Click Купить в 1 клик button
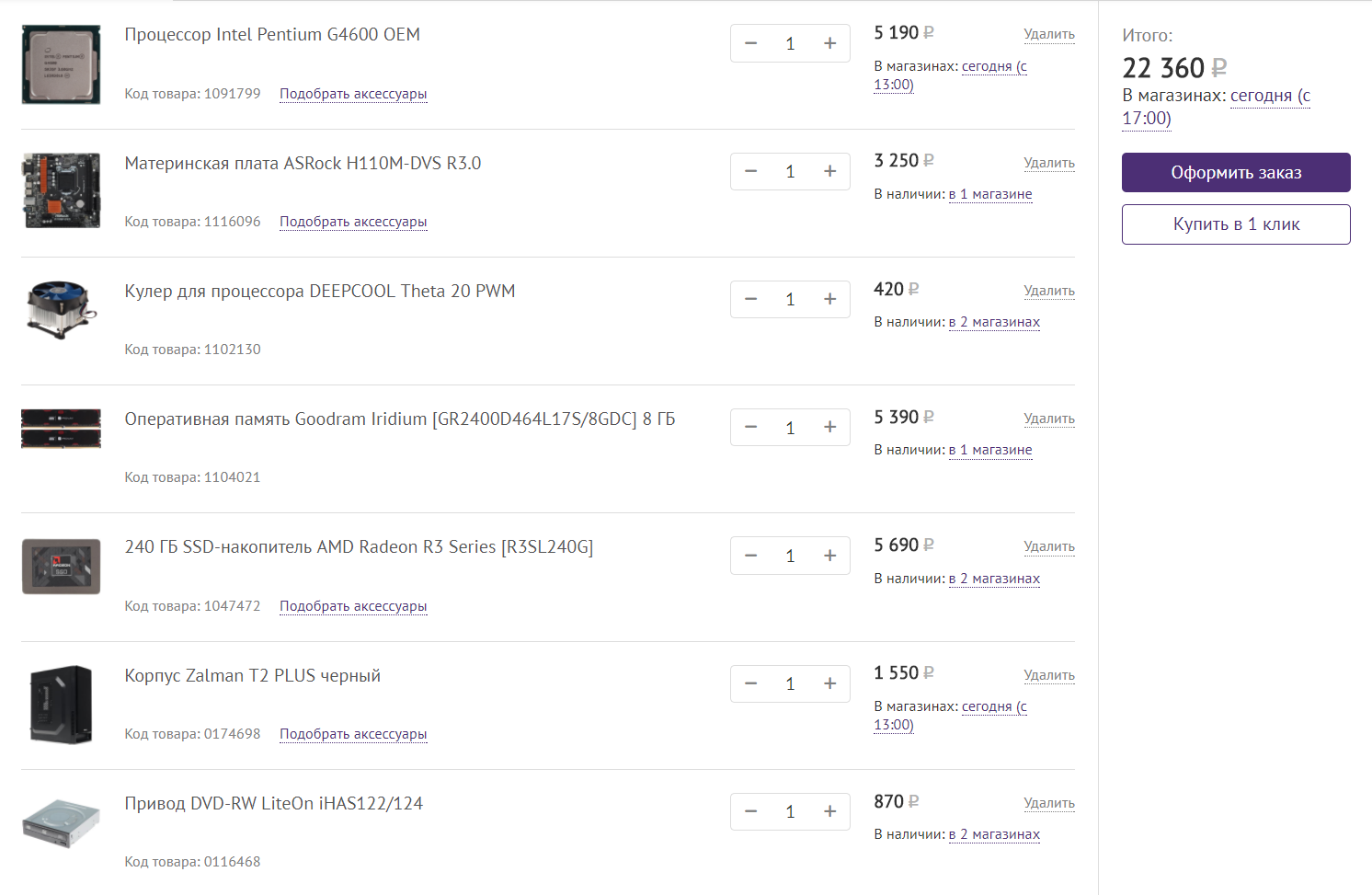Screen dimensions: 1372x895 tap(1235, 224)
